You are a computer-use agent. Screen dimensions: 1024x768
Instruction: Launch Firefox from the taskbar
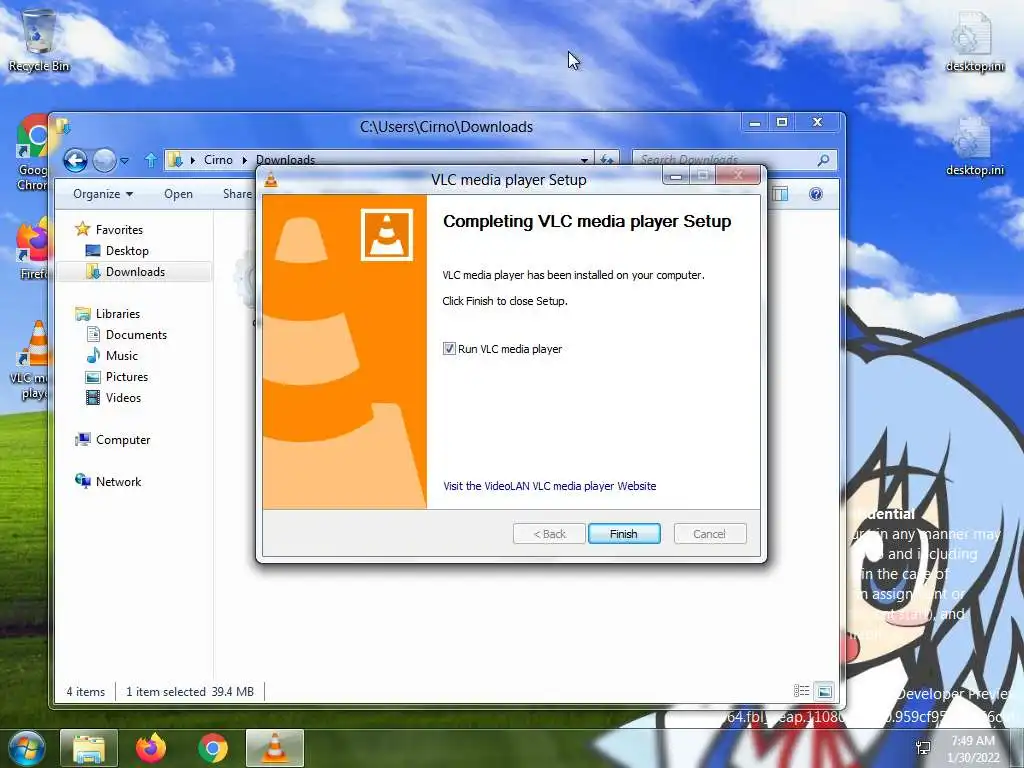[x=151, y=748]
